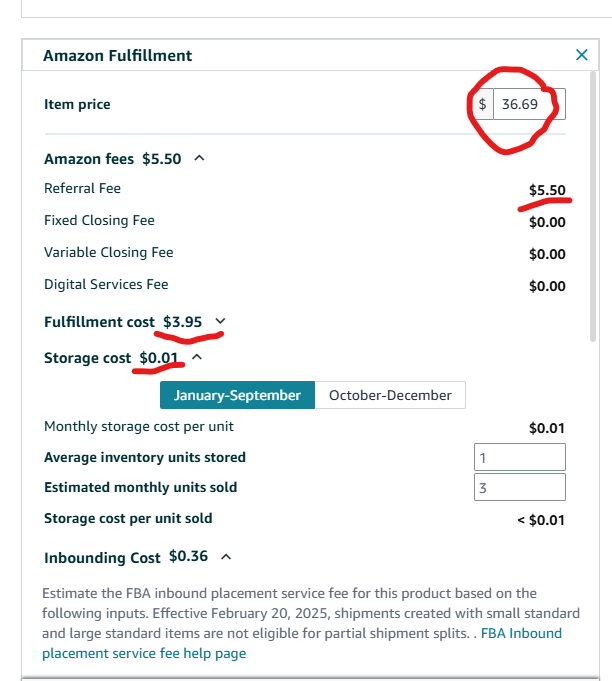Image resolution: width=612 pixels, height=681 pixels.
Task: Click the $5.50 Referral Fee amount
Action: [547, 190]
